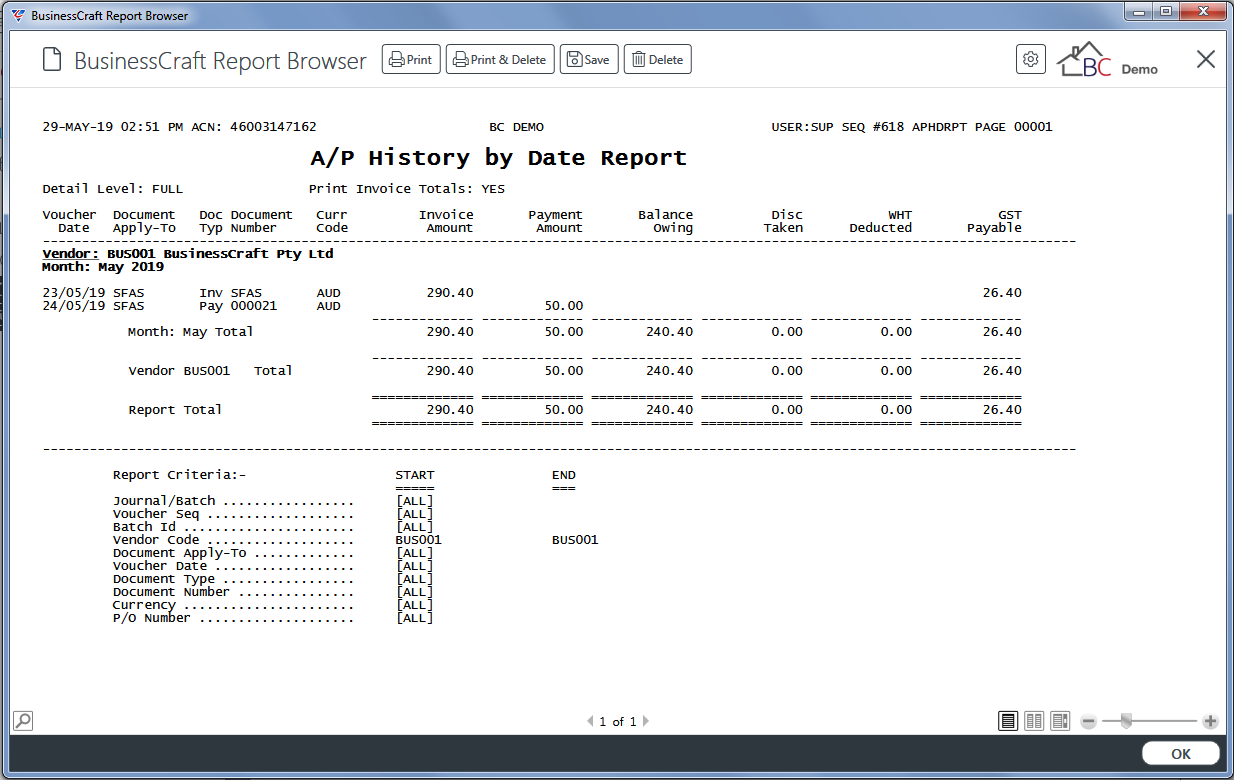Screen dimensions: 1234x780
Task: Click payment document number 000021
Action: click(254, 306)
